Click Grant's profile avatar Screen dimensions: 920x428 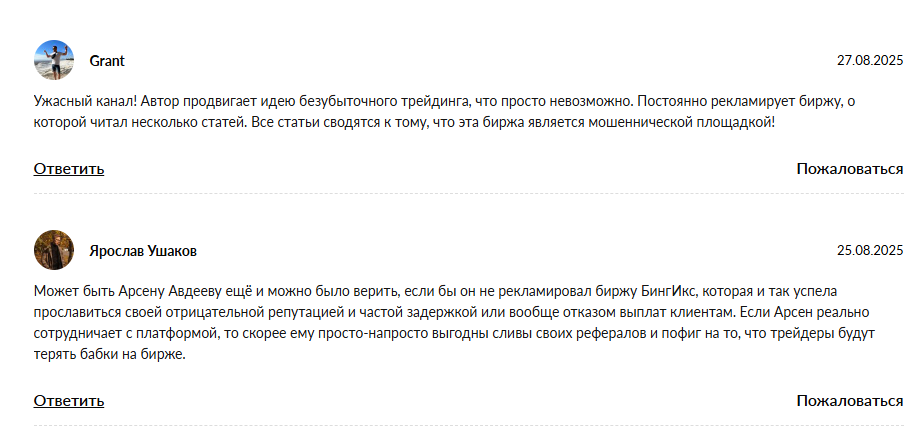(x=53, y=60)
